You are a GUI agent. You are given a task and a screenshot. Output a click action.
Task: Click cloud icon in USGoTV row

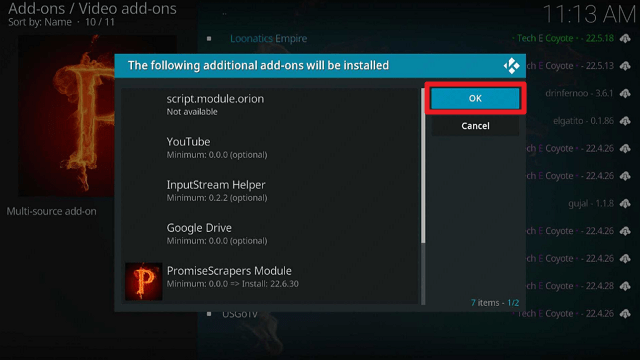point(625,313)
